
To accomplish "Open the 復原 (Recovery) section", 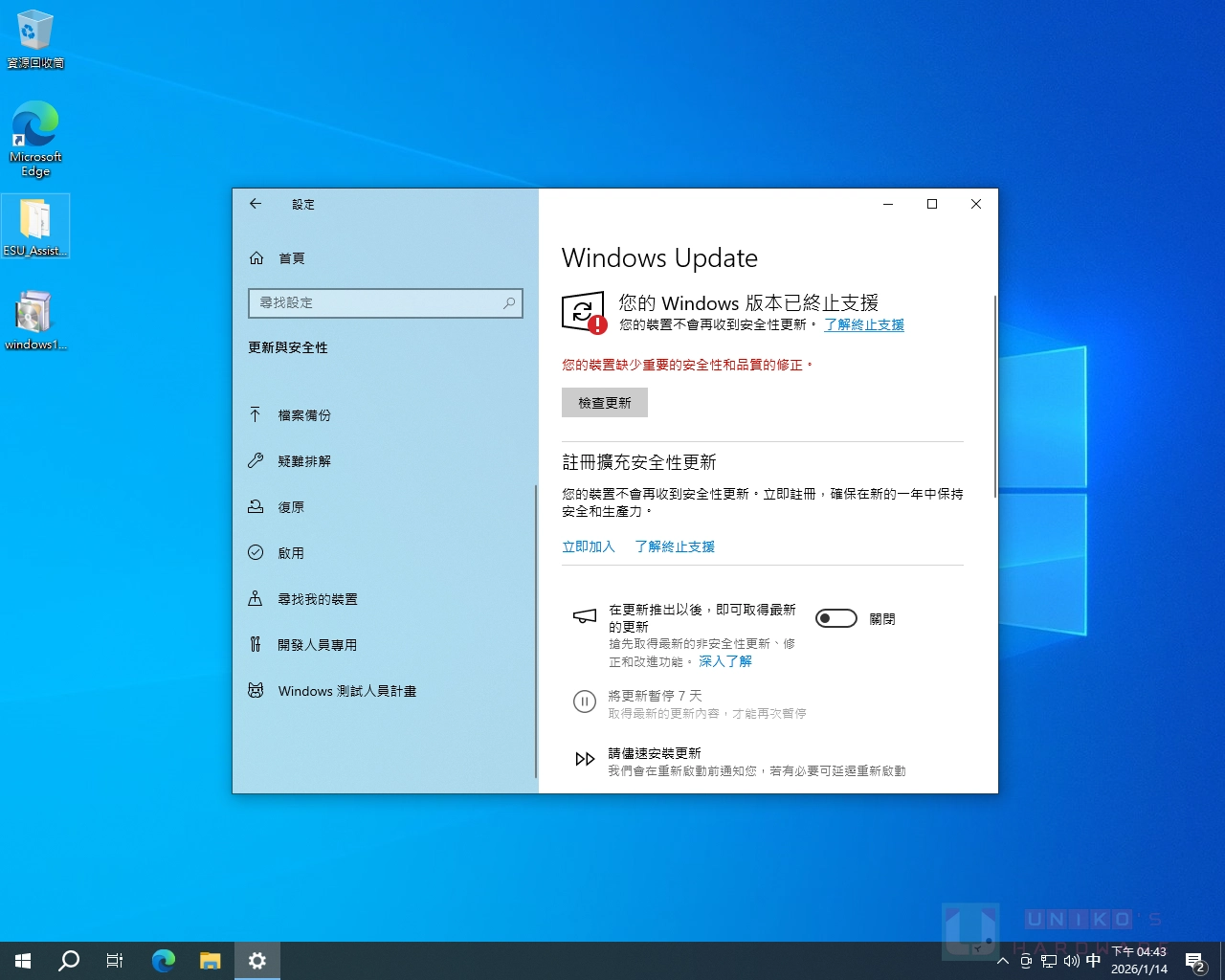I will coord(291,506).
